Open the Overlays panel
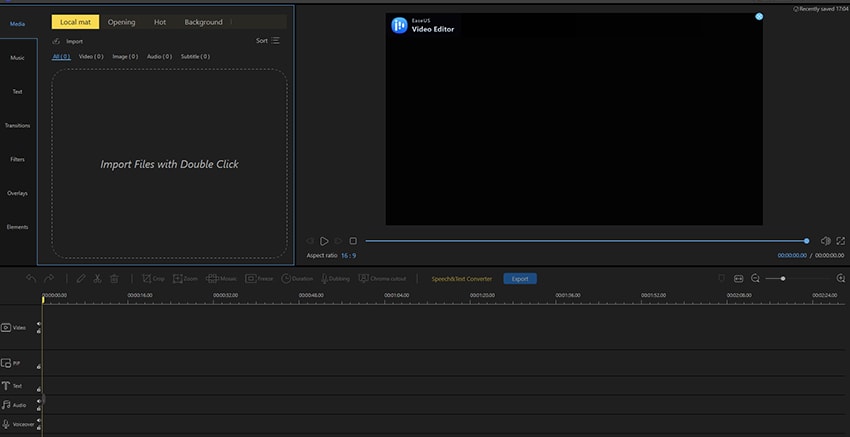This screenshot has height=437, width=850. (17, 193)
